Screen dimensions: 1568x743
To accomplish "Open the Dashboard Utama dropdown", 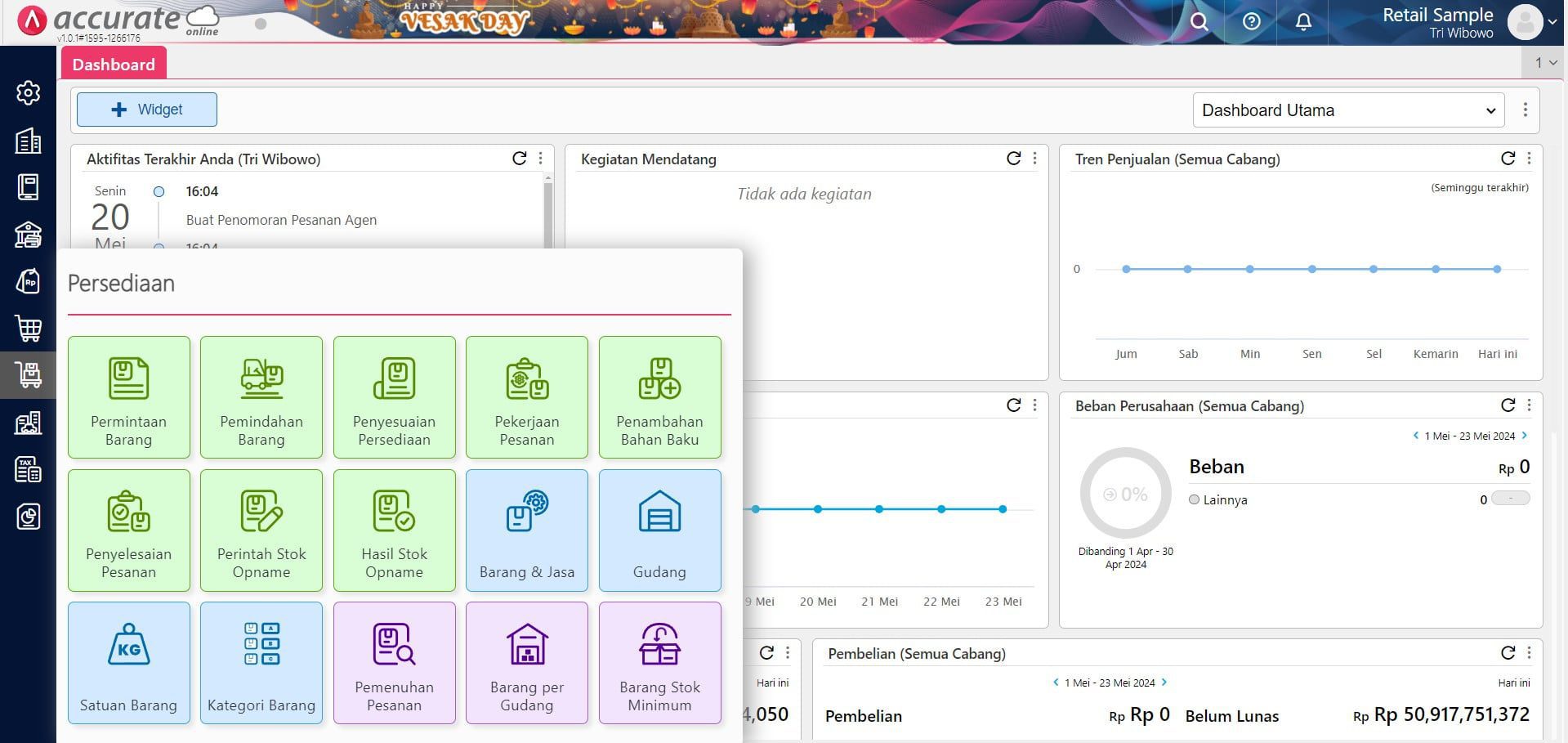I will pos(1347,110).
